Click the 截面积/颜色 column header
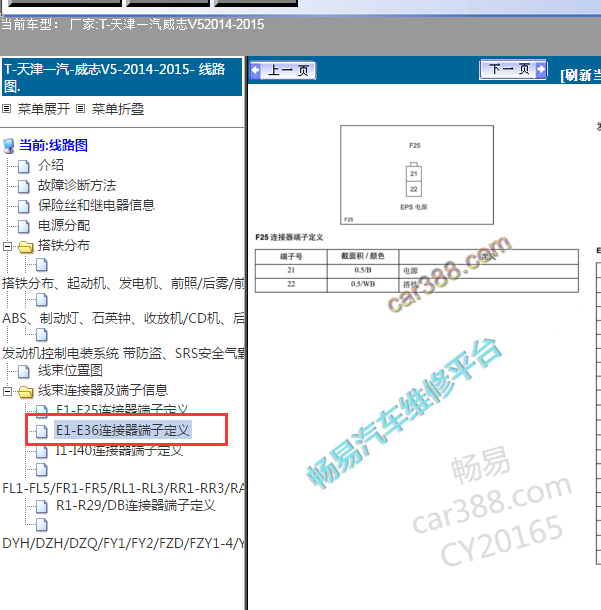 [x=363, y=257]
